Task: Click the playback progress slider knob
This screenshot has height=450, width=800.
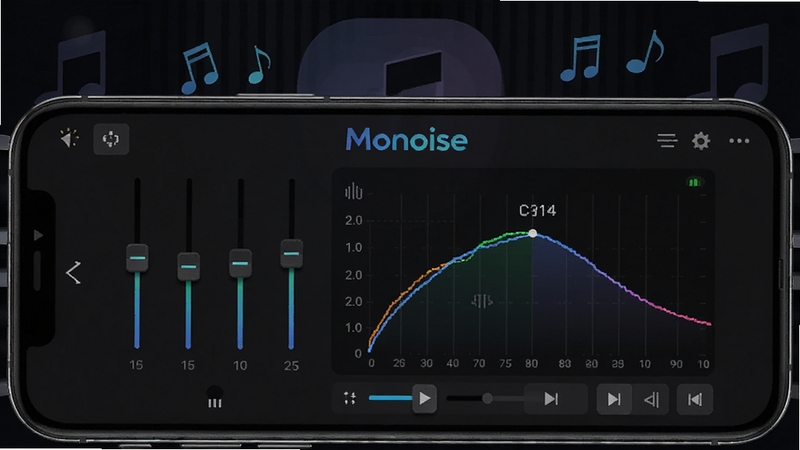Action: point(487,398)
